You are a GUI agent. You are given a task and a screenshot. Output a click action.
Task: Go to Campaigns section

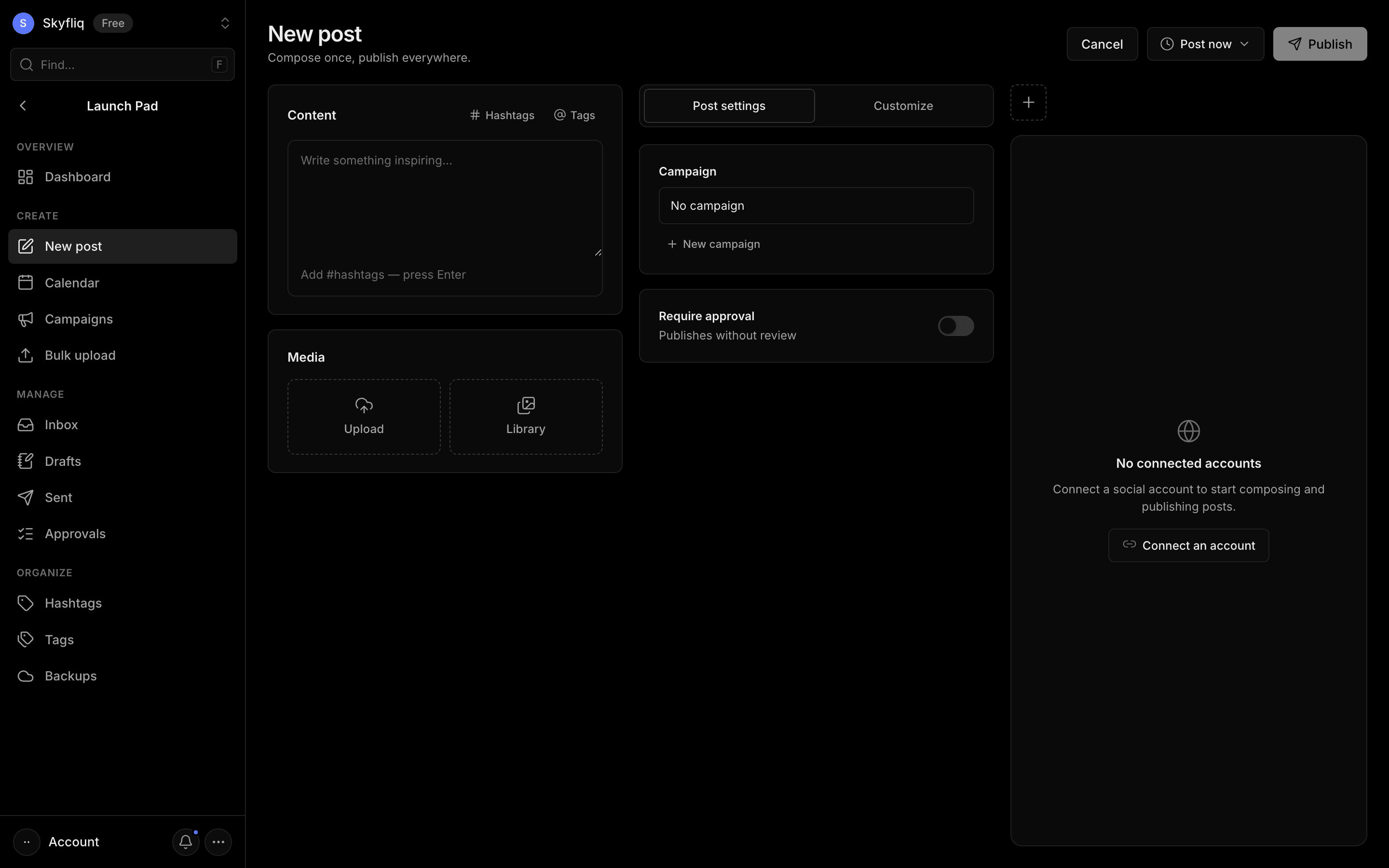coord(122,319)
